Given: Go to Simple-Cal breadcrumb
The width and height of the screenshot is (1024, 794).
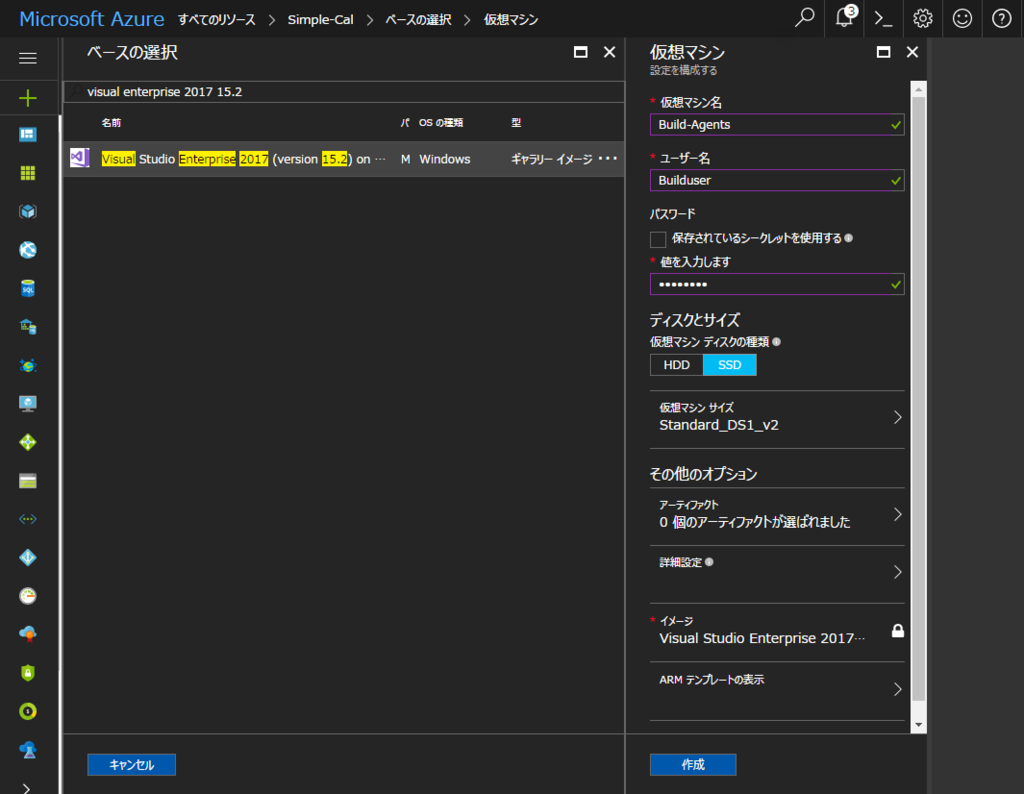Looking at the screenshot, I should (320, 20).
